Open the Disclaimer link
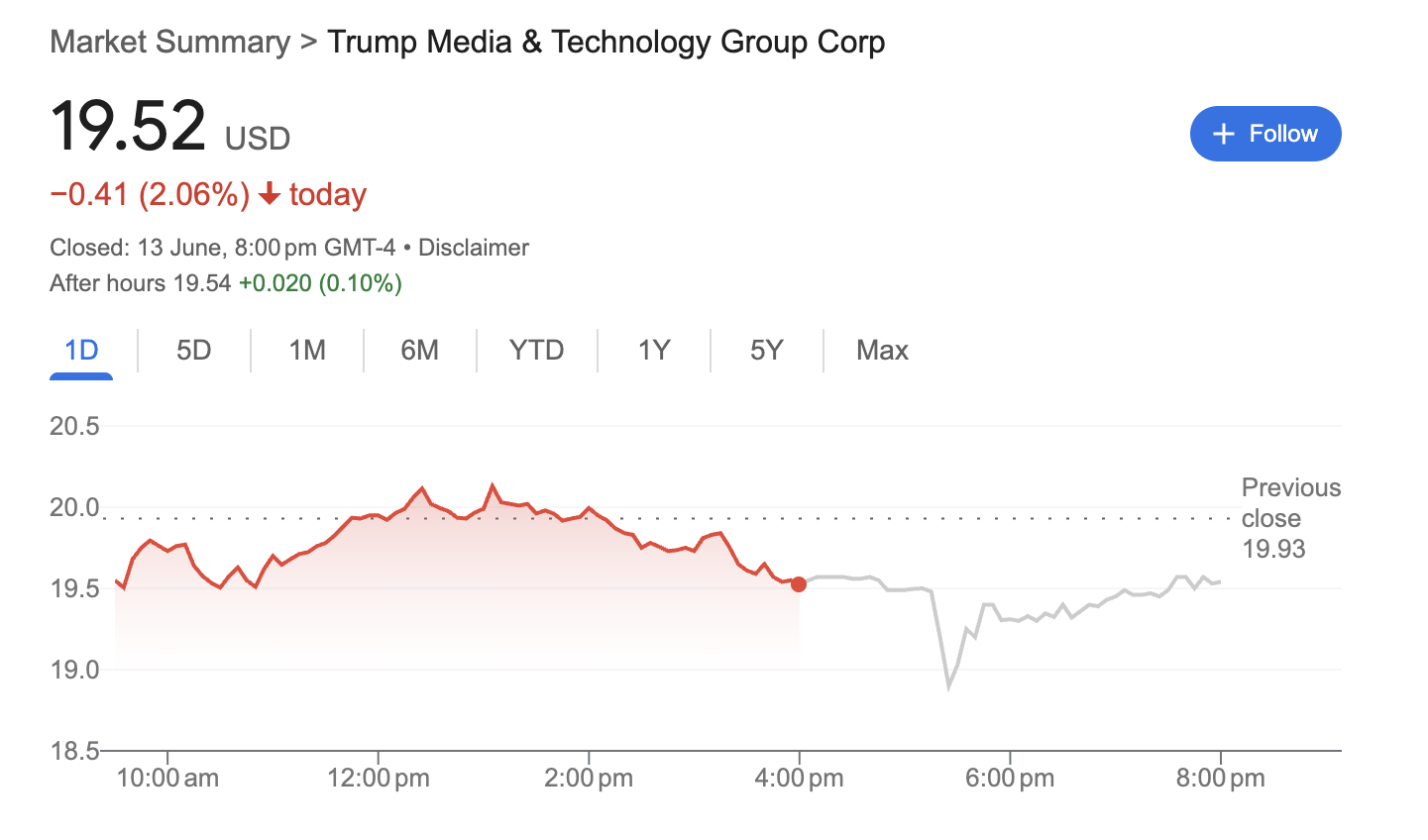 pyautogui.click(x=473, y=247)
